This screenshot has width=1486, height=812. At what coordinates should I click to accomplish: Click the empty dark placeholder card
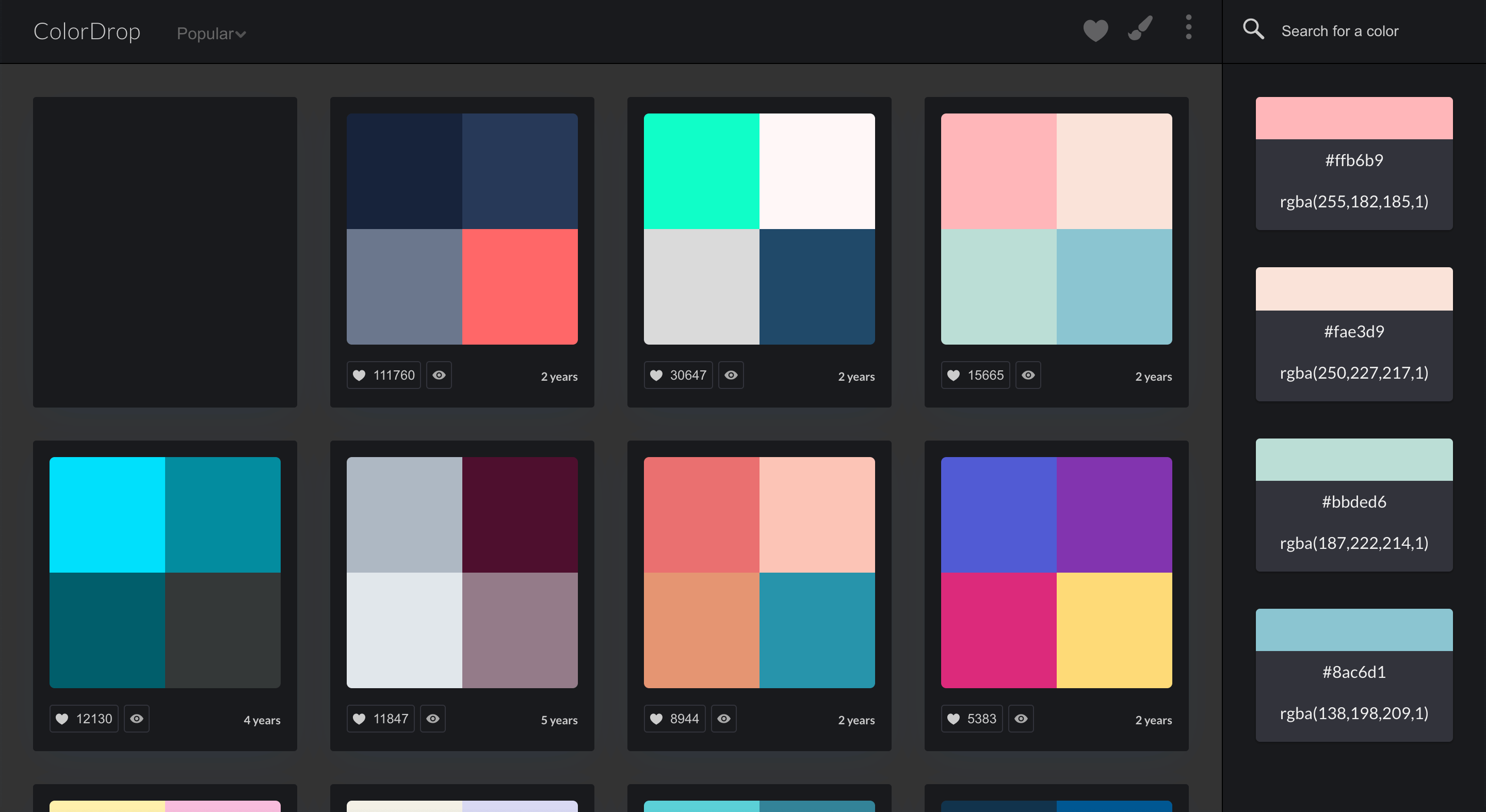(x=165, y=252)
